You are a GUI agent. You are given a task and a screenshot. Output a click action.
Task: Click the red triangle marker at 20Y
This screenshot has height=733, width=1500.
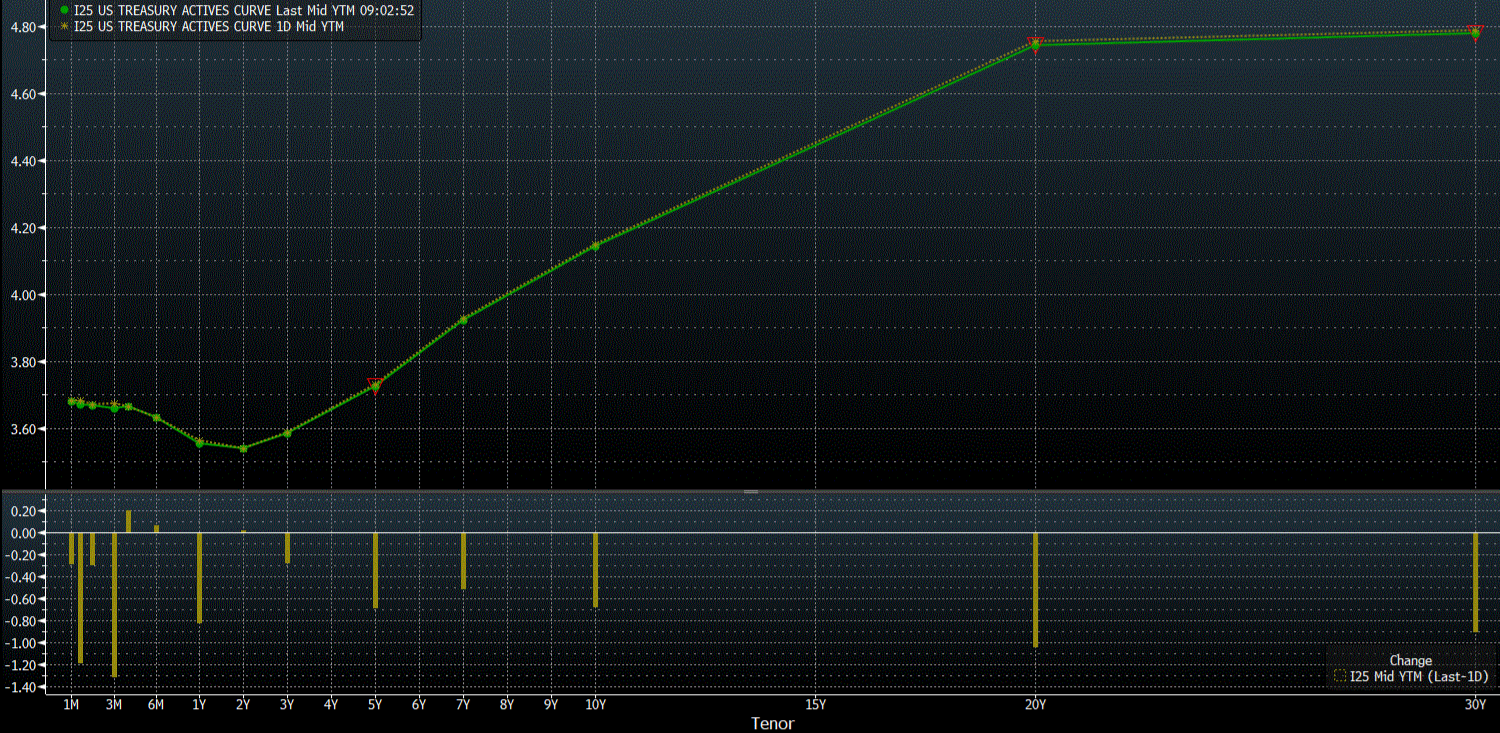tap(1035, 43)
